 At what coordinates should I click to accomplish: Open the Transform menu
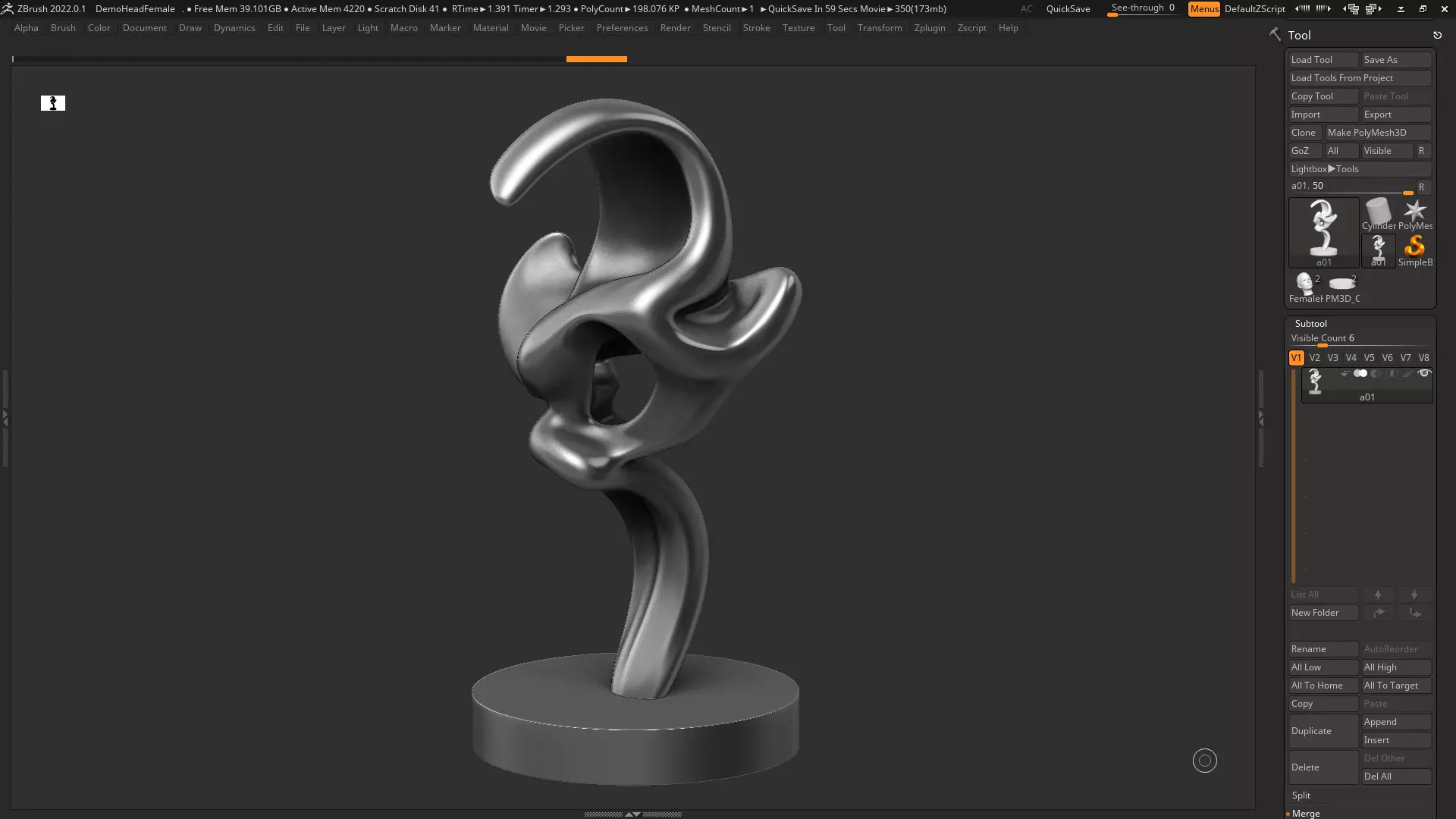tap(880, 28)
